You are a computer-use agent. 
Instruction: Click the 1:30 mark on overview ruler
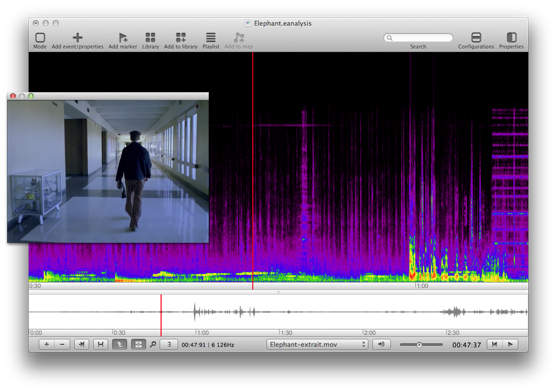click(x=286, y=333)
